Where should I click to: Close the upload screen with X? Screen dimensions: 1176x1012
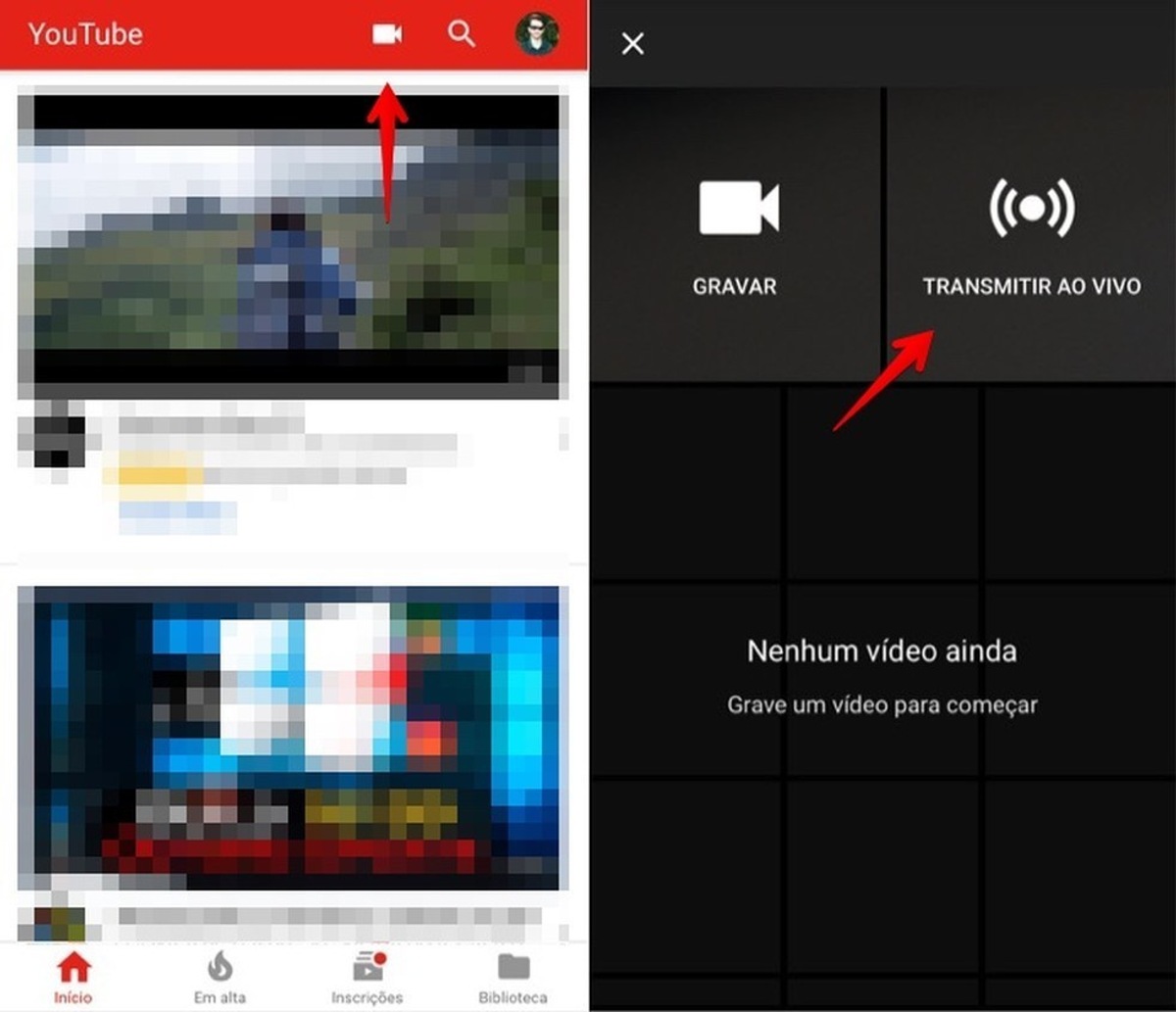[633, 44]
